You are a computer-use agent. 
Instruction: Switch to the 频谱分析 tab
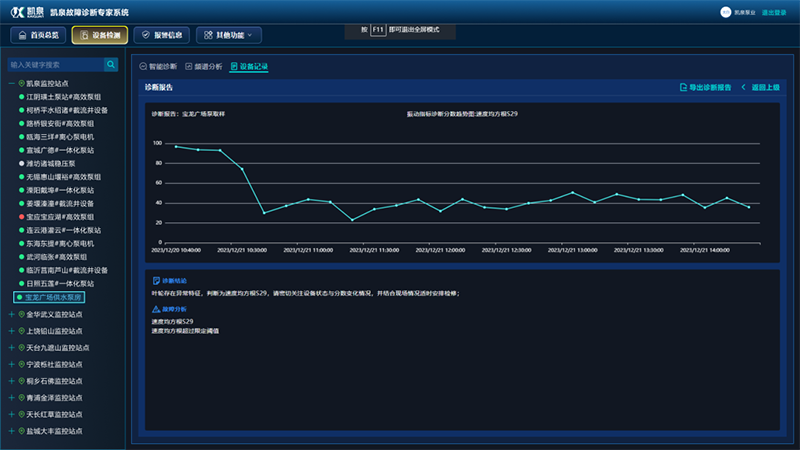(204, 67)
